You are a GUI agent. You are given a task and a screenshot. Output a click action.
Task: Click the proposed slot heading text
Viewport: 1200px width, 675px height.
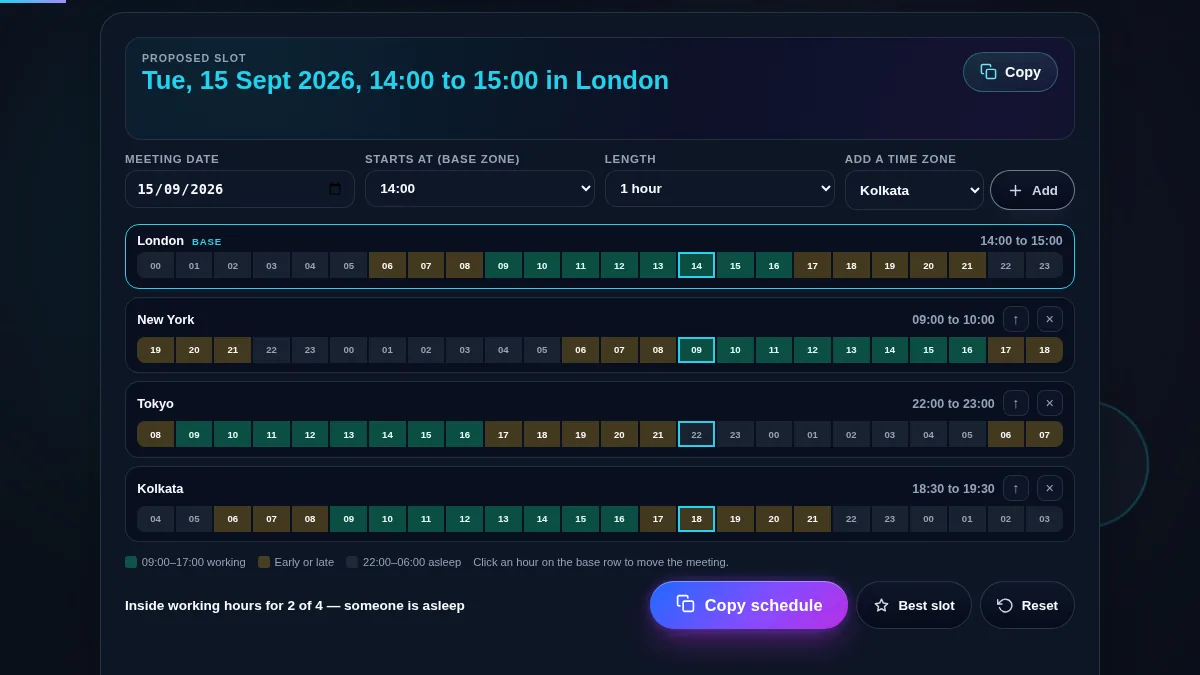405,80
